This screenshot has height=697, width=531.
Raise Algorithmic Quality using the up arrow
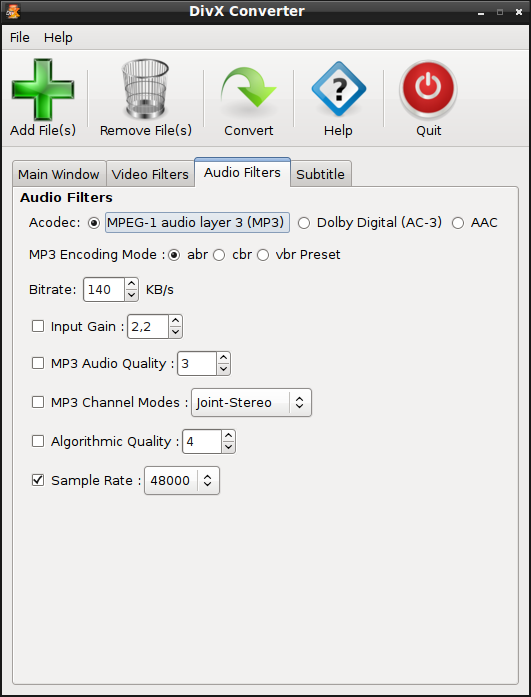tap(228, 436)
